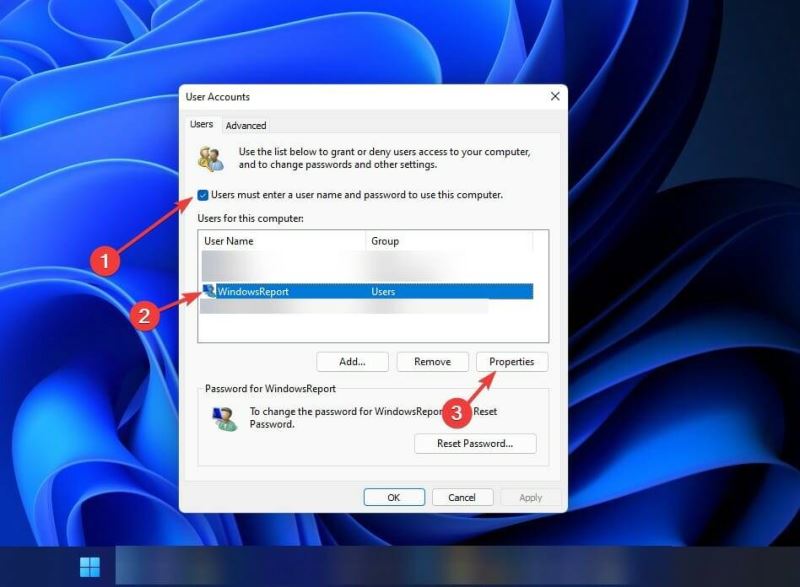Image resolution: width=800 pixels, height=587 pixels.
Task: Open Properties for the WindowsReport account
Action: [x=512, y=361]
